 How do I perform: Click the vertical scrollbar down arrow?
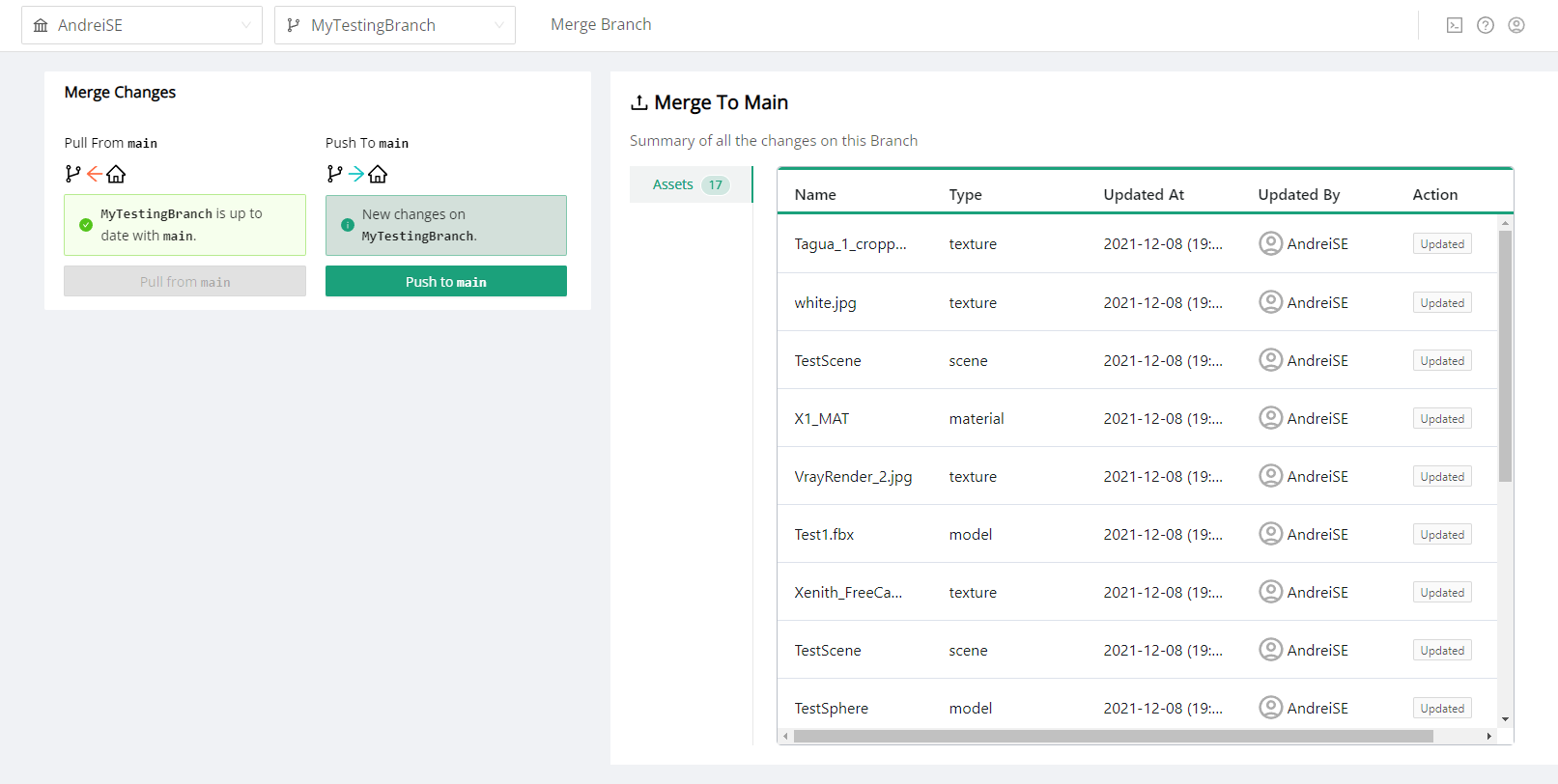pyautogui.click(x=1505, y=719)
